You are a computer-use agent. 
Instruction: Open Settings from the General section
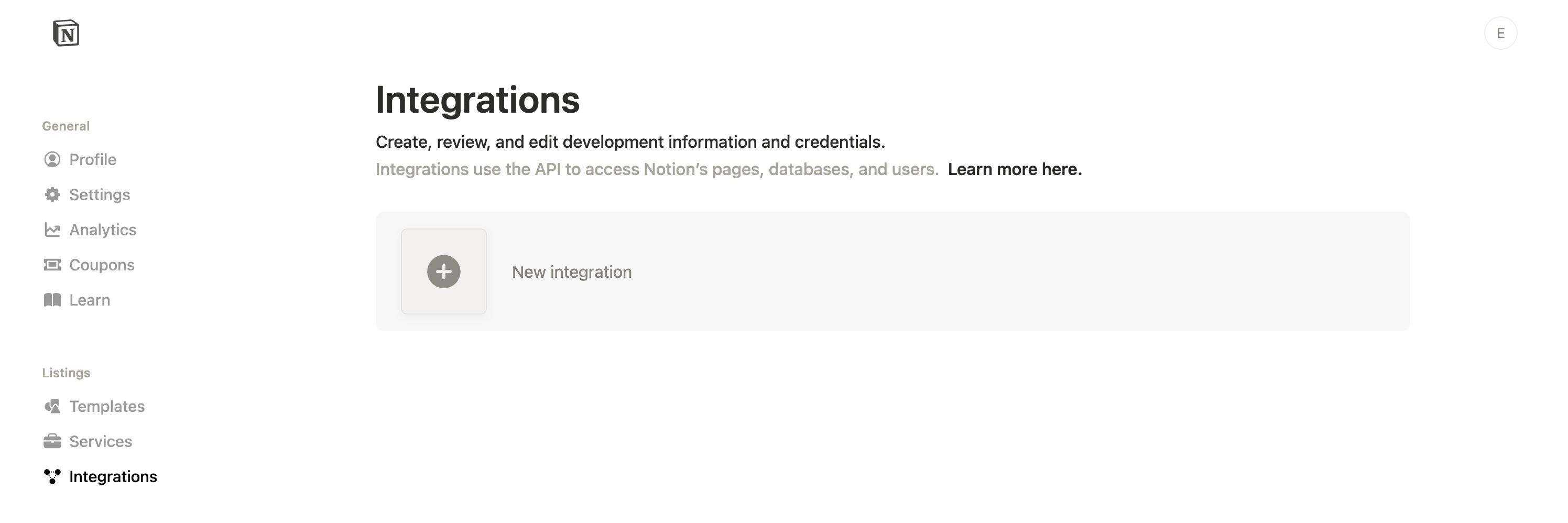pos(99,195)
